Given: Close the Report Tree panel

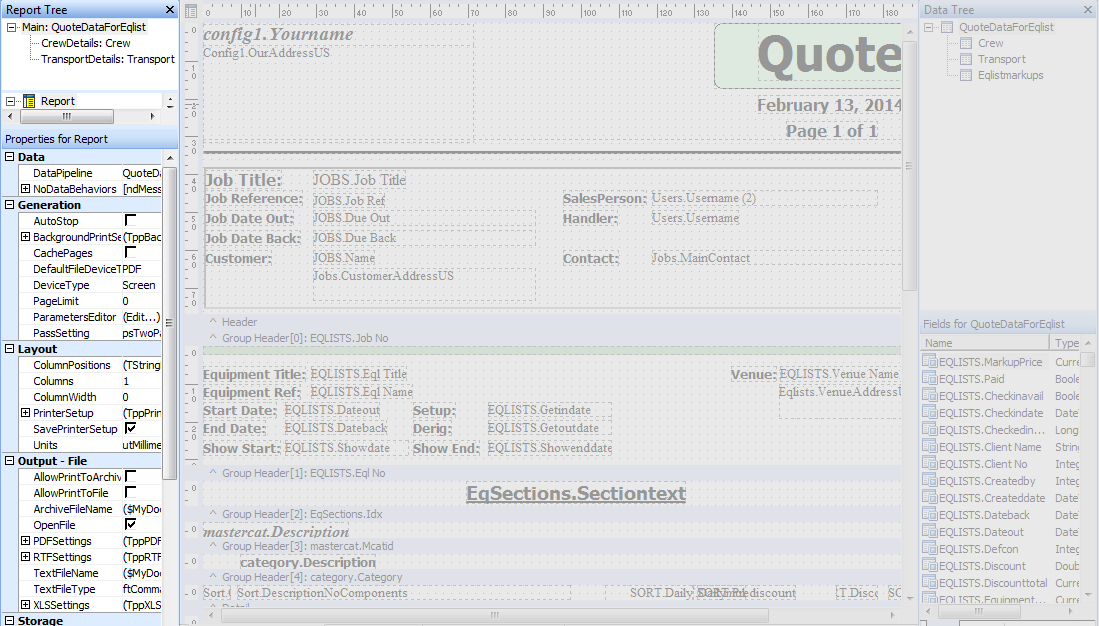Looking at the screenshot, I should coord(168,10).
